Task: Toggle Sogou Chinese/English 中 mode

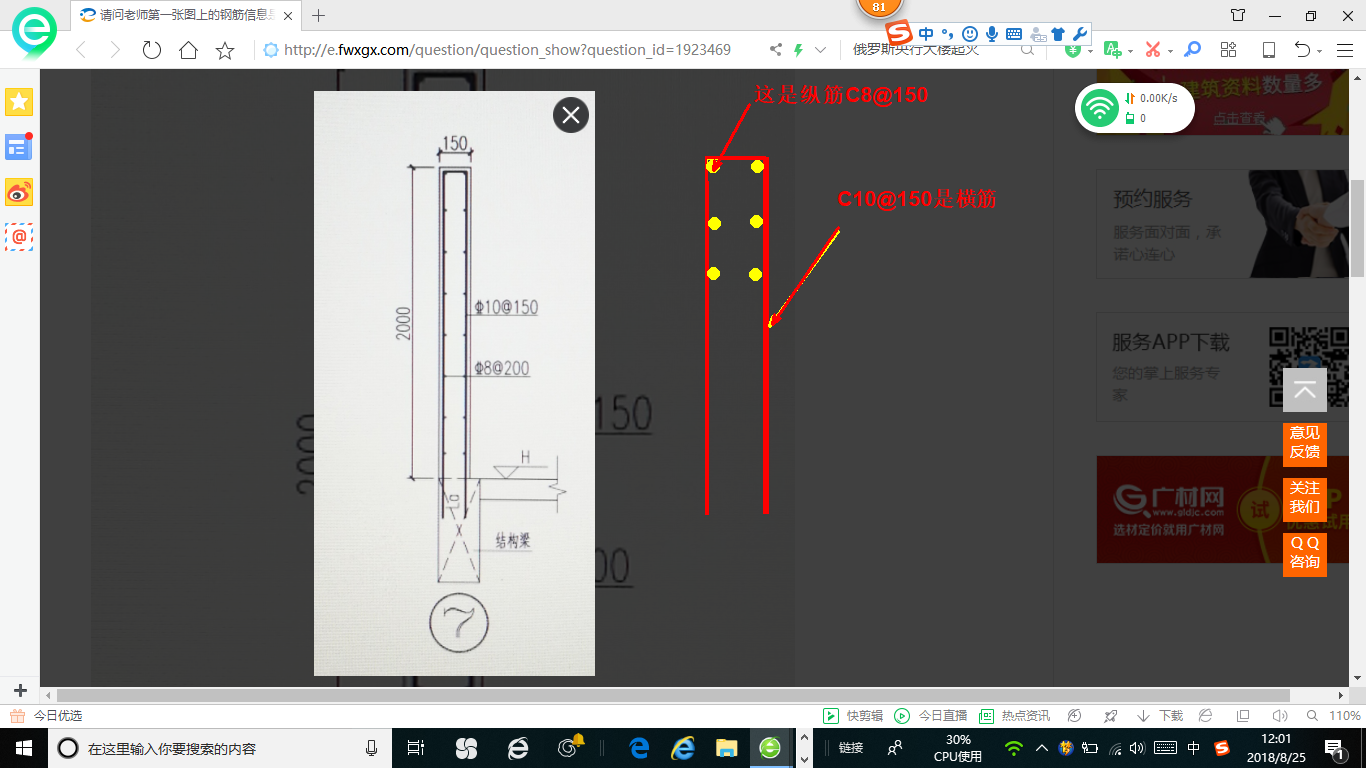Action: 926,34
